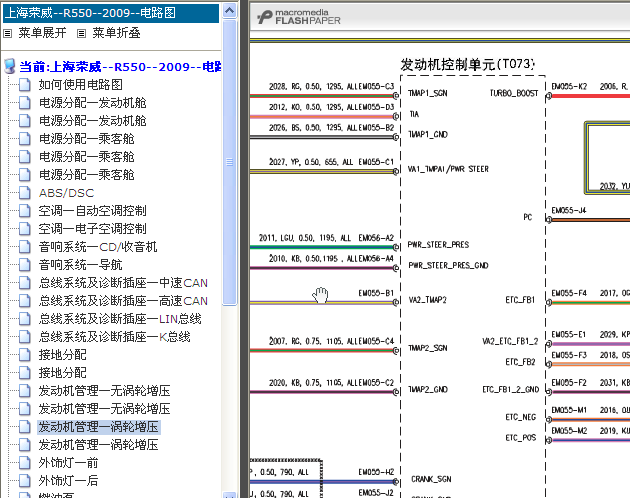Click page icon beside 音响系统—CD/收音机
This screenshot has height=498, width=630.
tap(25, 247)
